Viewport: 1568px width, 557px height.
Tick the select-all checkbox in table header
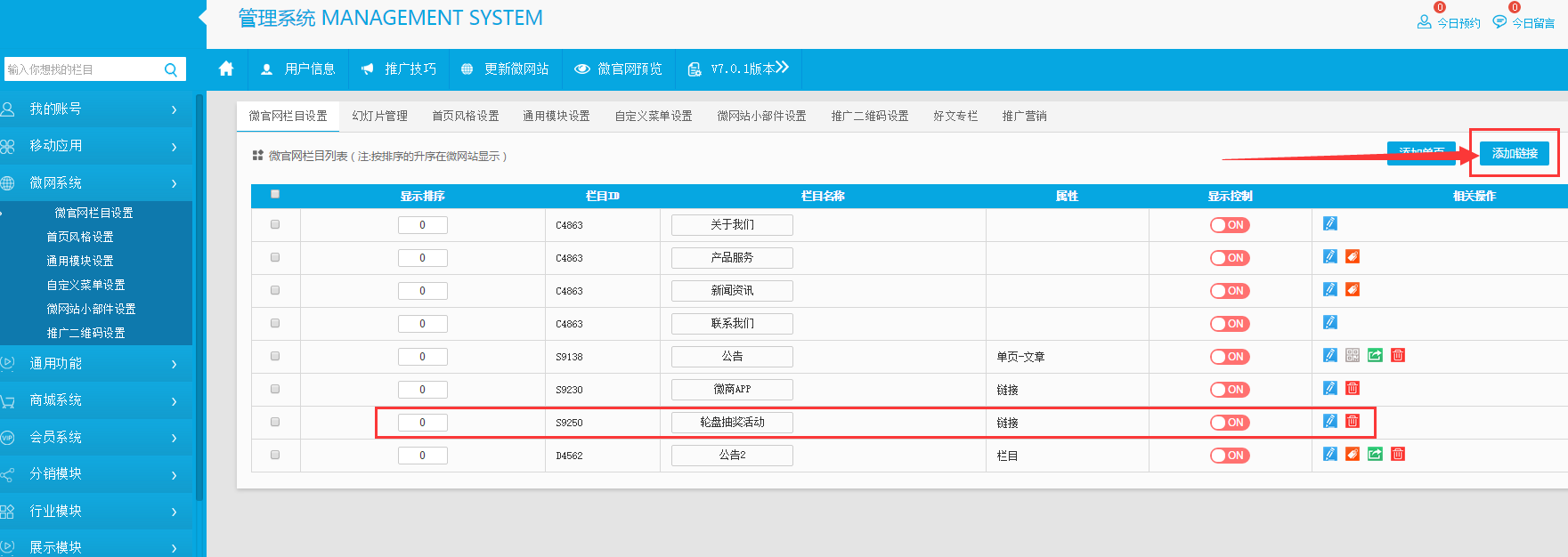[x=275, y=194]
